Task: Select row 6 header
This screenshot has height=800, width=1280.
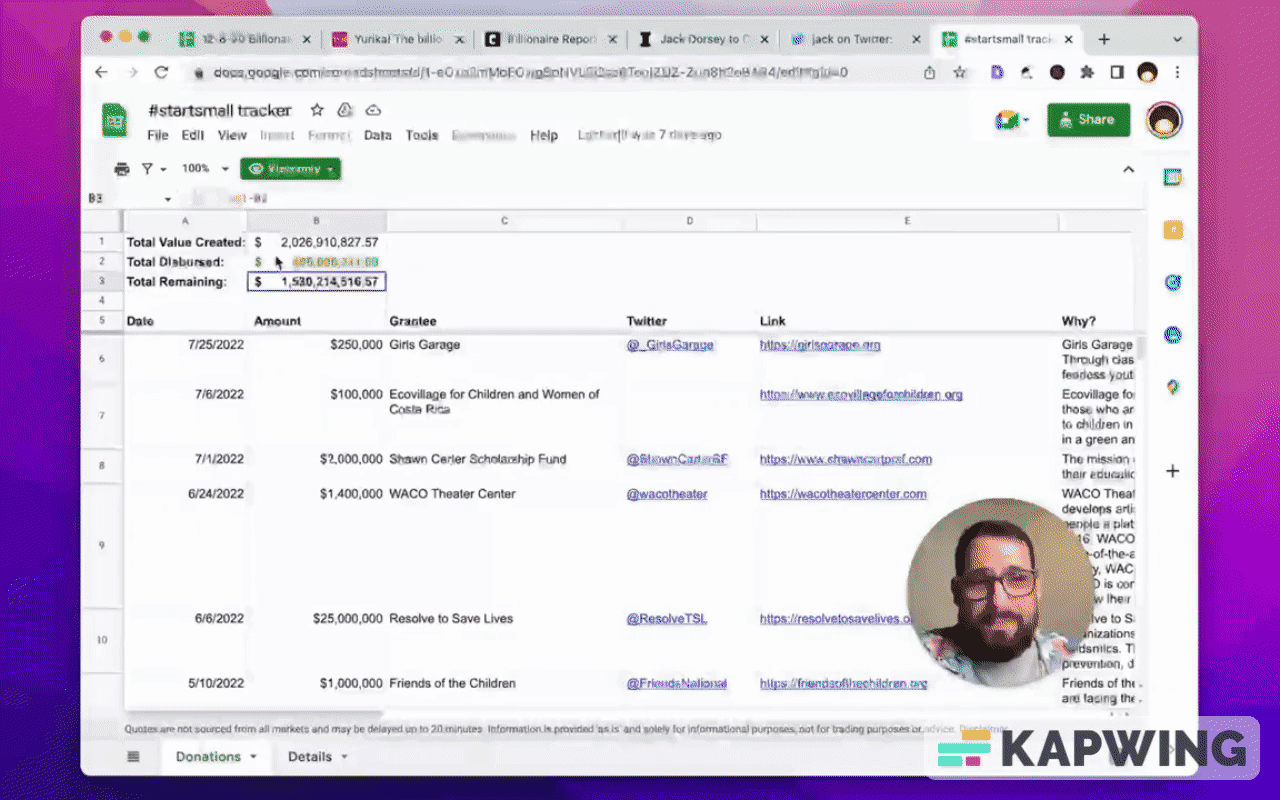Action: [x=102, y=357]
